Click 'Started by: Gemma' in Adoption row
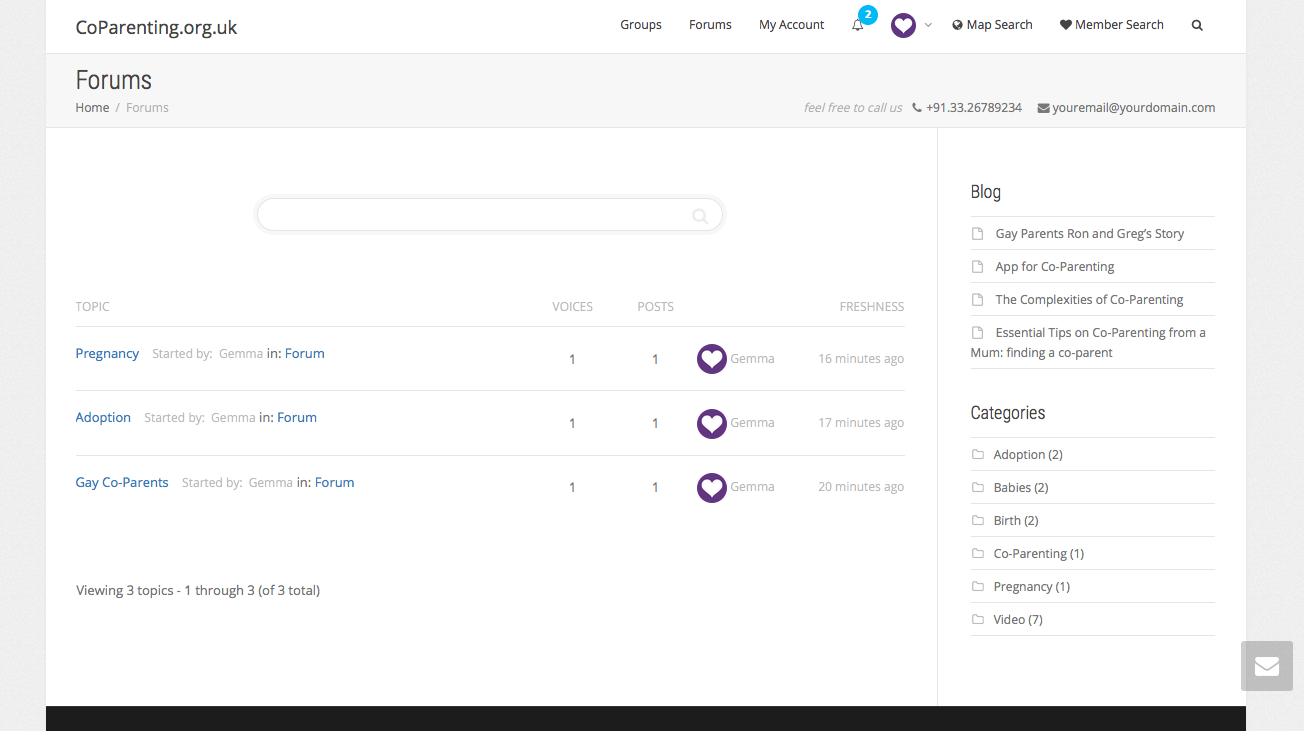Image resolution: width=1304 pixels, height=731 pixels. point(200,418)
